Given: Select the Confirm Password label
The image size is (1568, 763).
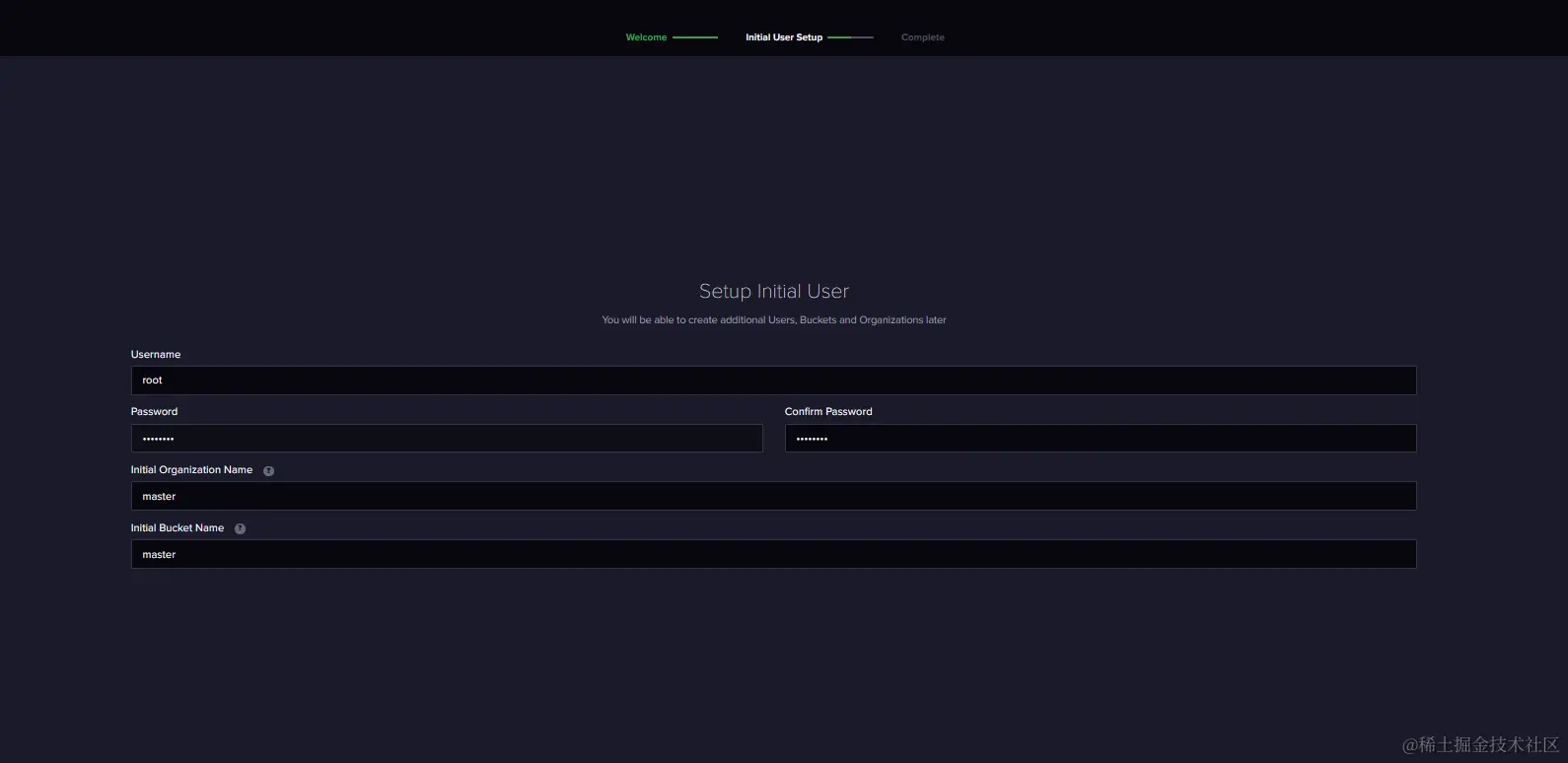Looking at the screenshot, I should click(x=828, y=412).
